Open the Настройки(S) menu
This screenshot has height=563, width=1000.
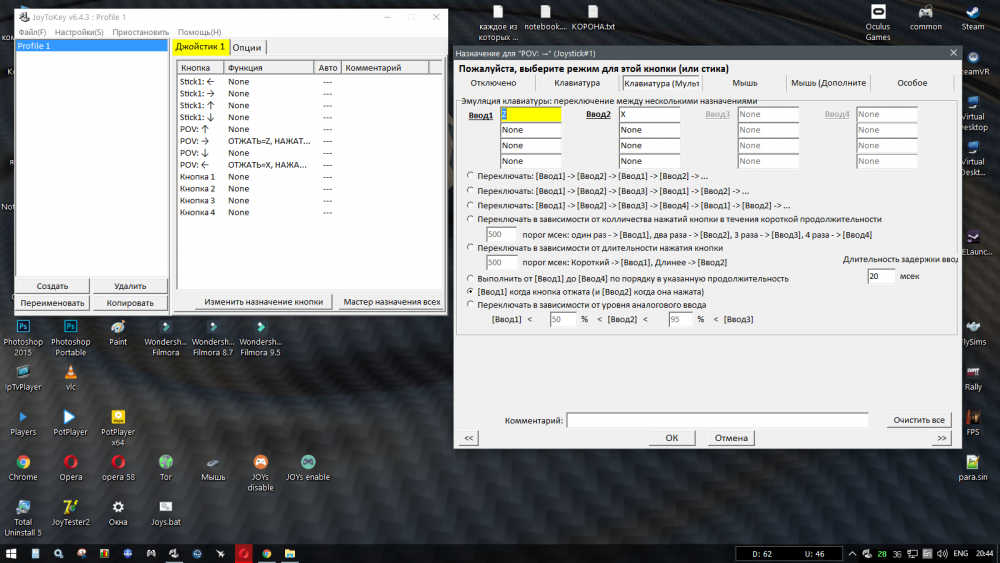click(79, 32)
